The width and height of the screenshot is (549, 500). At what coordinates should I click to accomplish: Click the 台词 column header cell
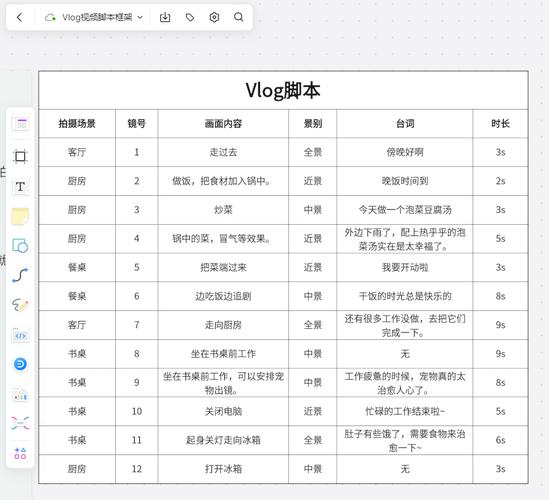coord(405,124)
